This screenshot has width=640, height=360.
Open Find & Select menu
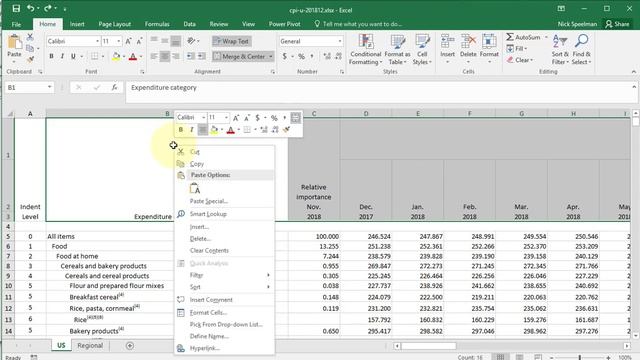(581, 49)
